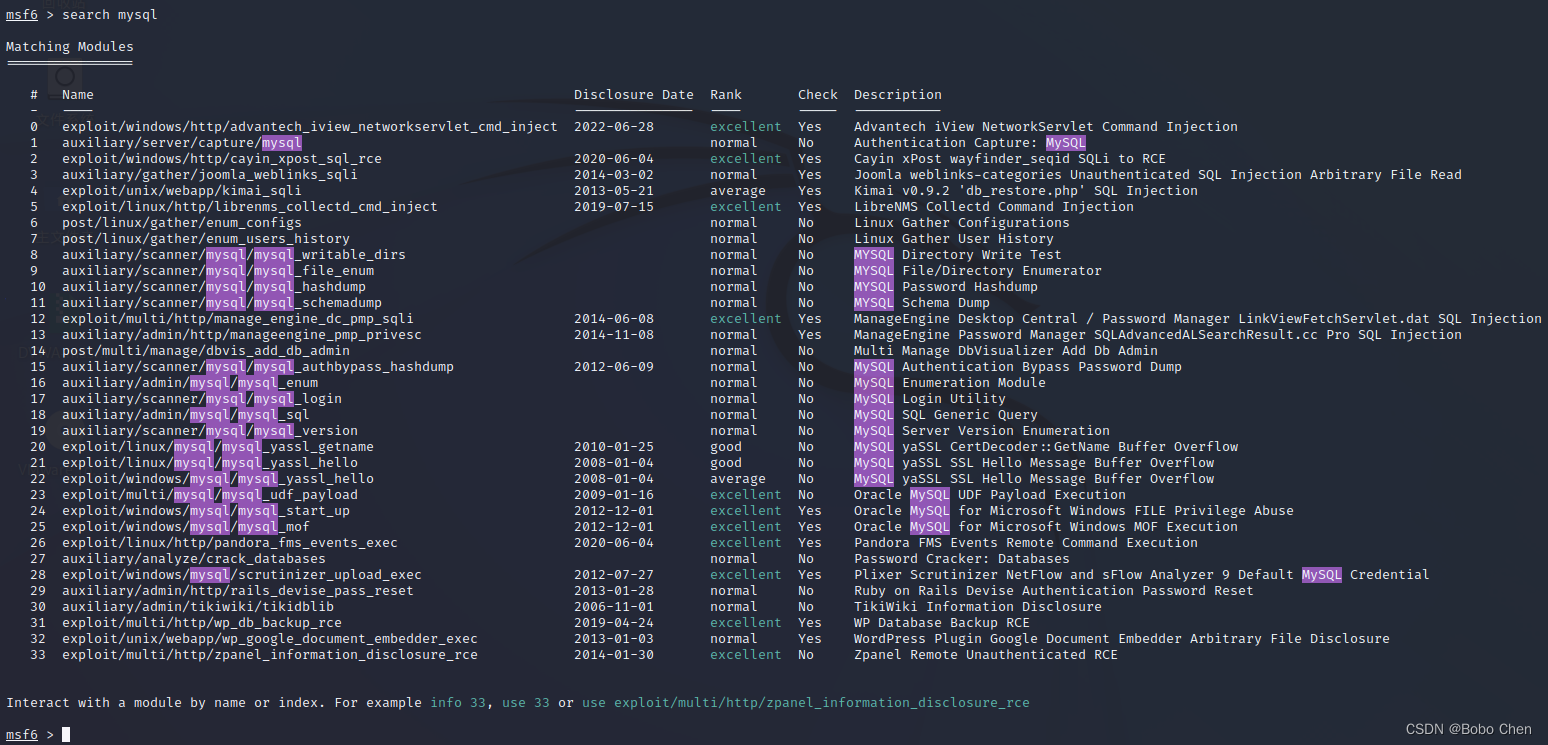Click the excellent rank label for row 0
1548x745 pixels.
coord(745,126)
